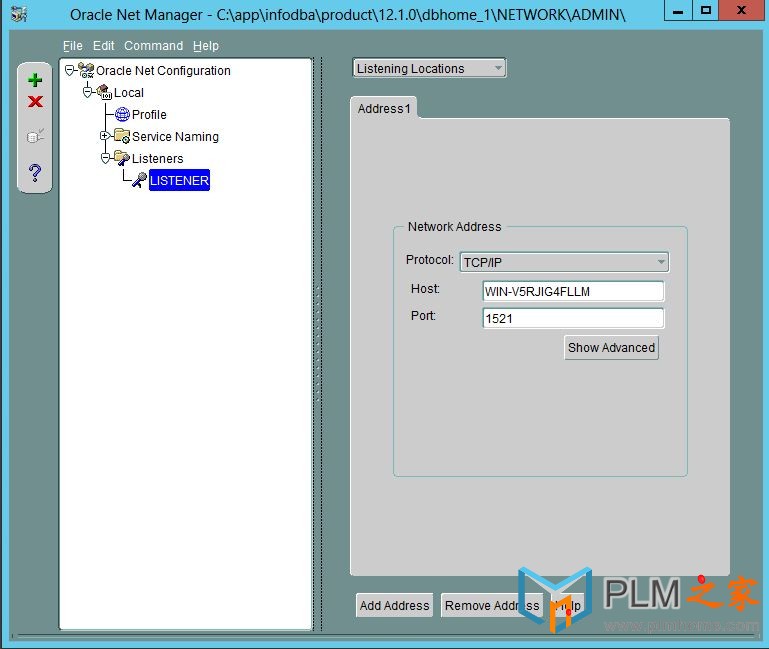769x649 pixels.
Task: Select the Local label in tree
Action: pos(128,93)
